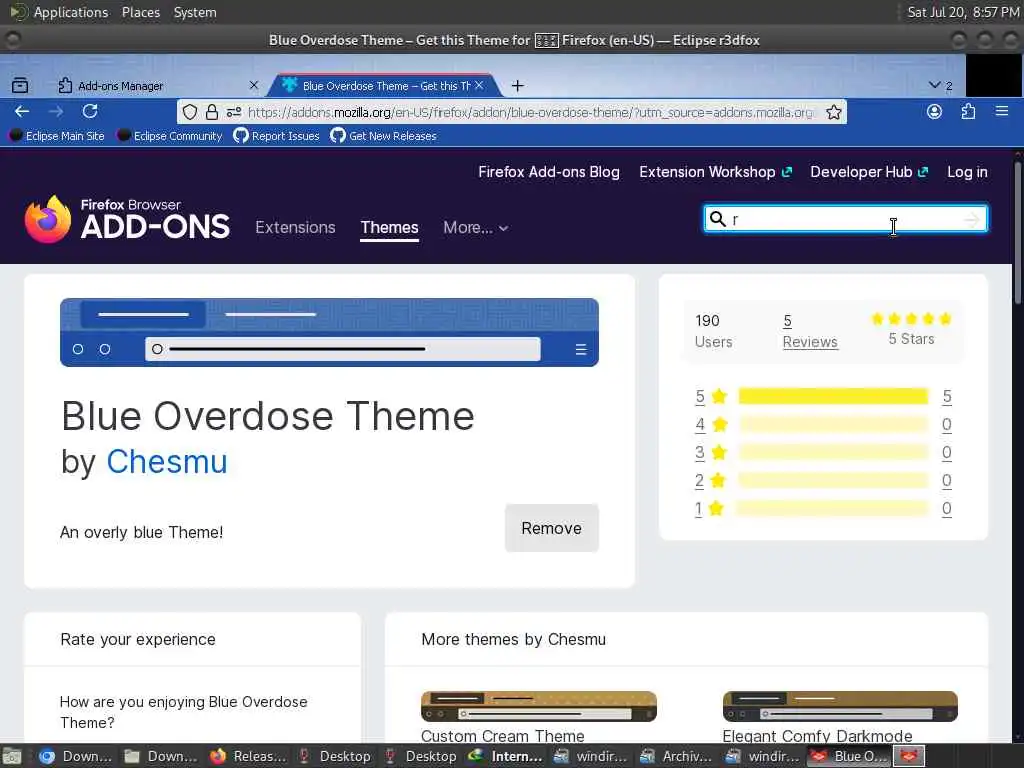Open the Firefox account icon
The height and width of the screenshot is (768, 1024).
[935, 112]
